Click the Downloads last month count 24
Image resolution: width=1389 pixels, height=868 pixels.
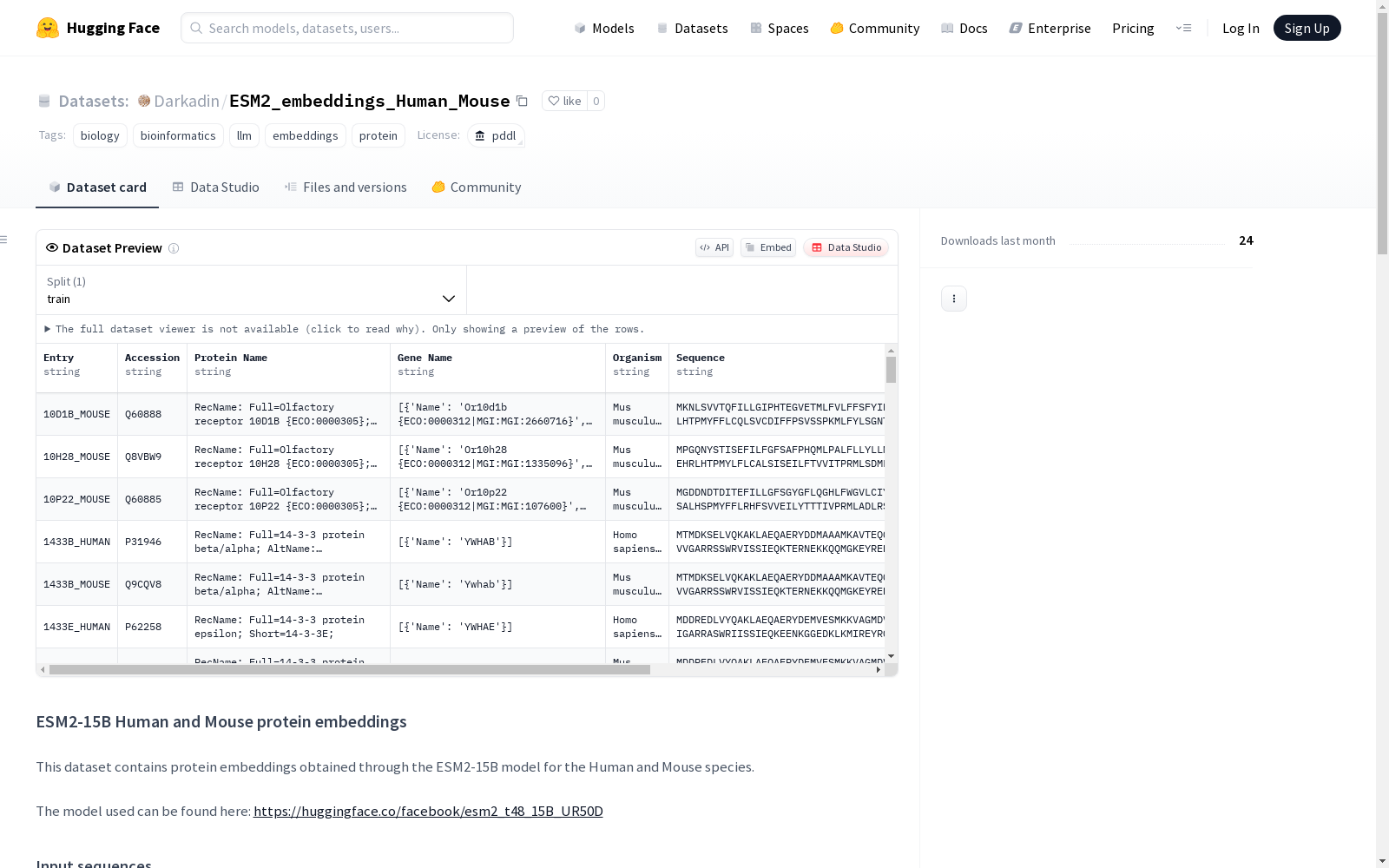pos(1246,240)
